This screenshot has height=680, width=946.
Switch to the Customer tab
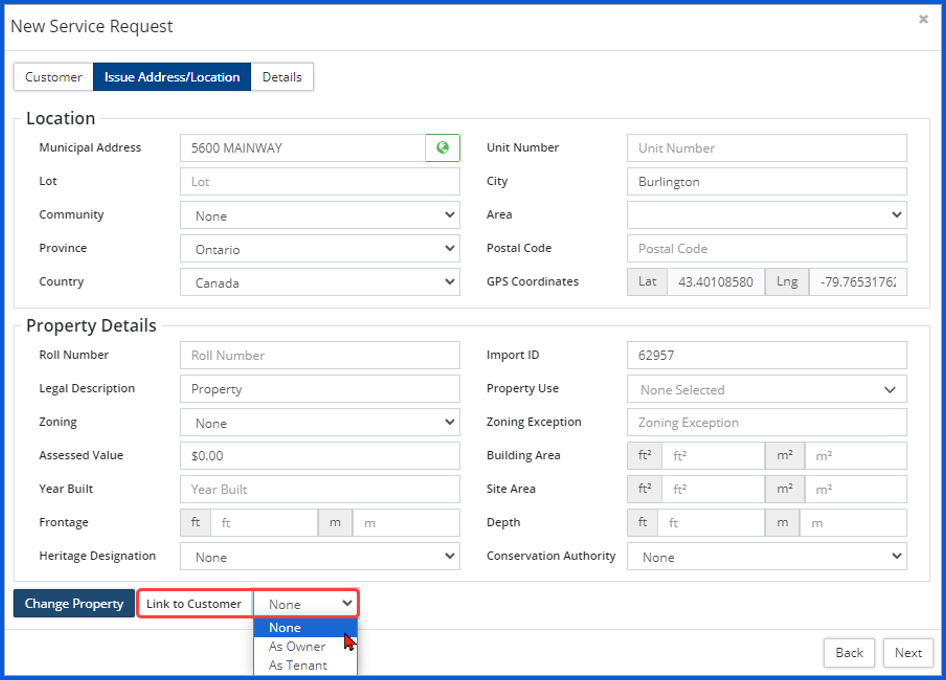click(54, 77)
